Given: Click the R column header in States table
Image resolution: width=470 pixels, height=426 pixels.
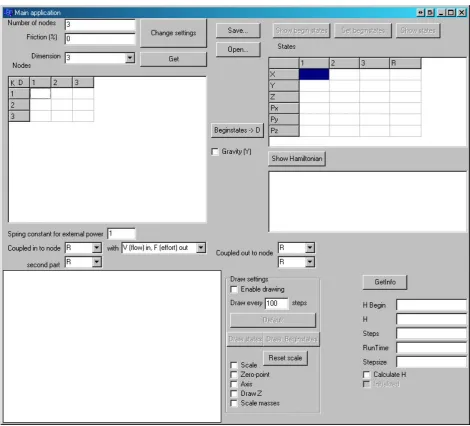Looking at the screenshot, I should pyautogui.click(x=405, y=63).
